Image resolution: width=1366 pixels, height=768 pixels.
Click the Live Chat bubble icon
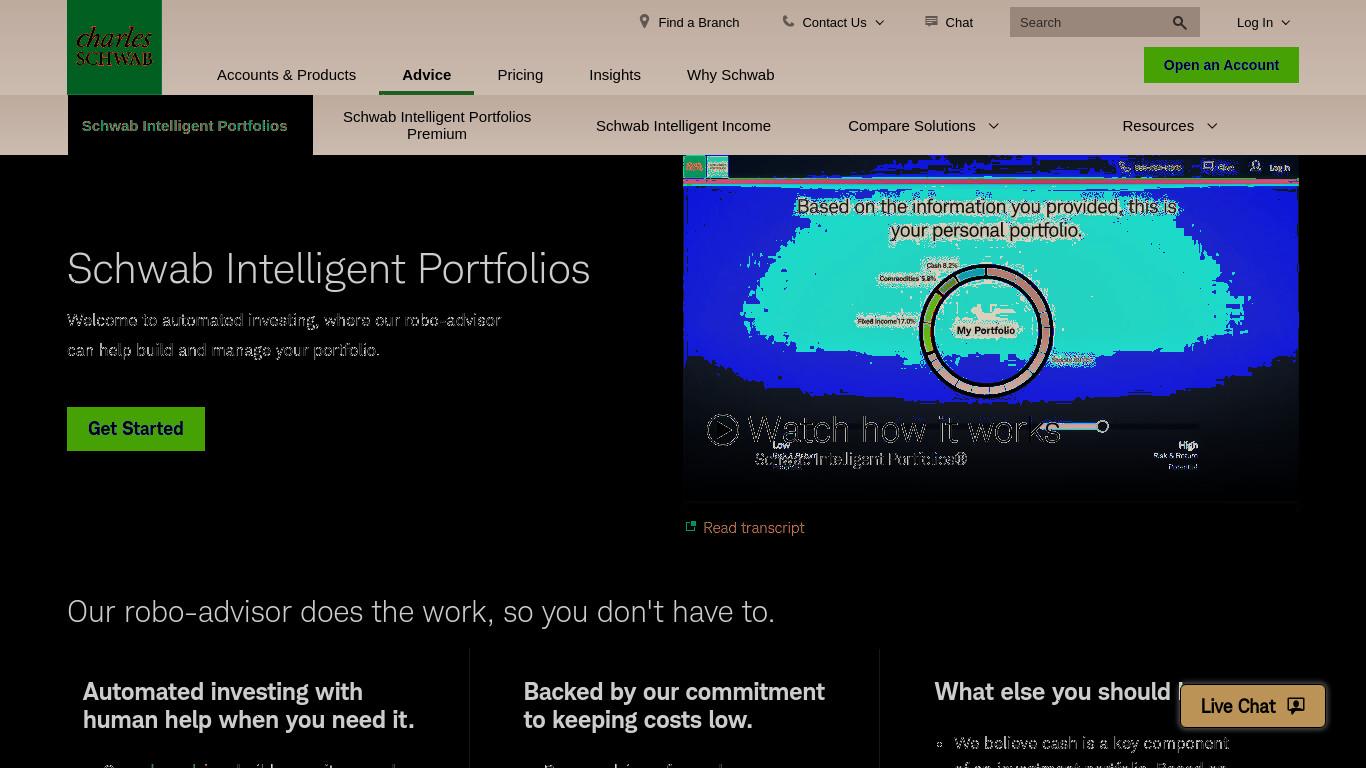[1296, 706]
